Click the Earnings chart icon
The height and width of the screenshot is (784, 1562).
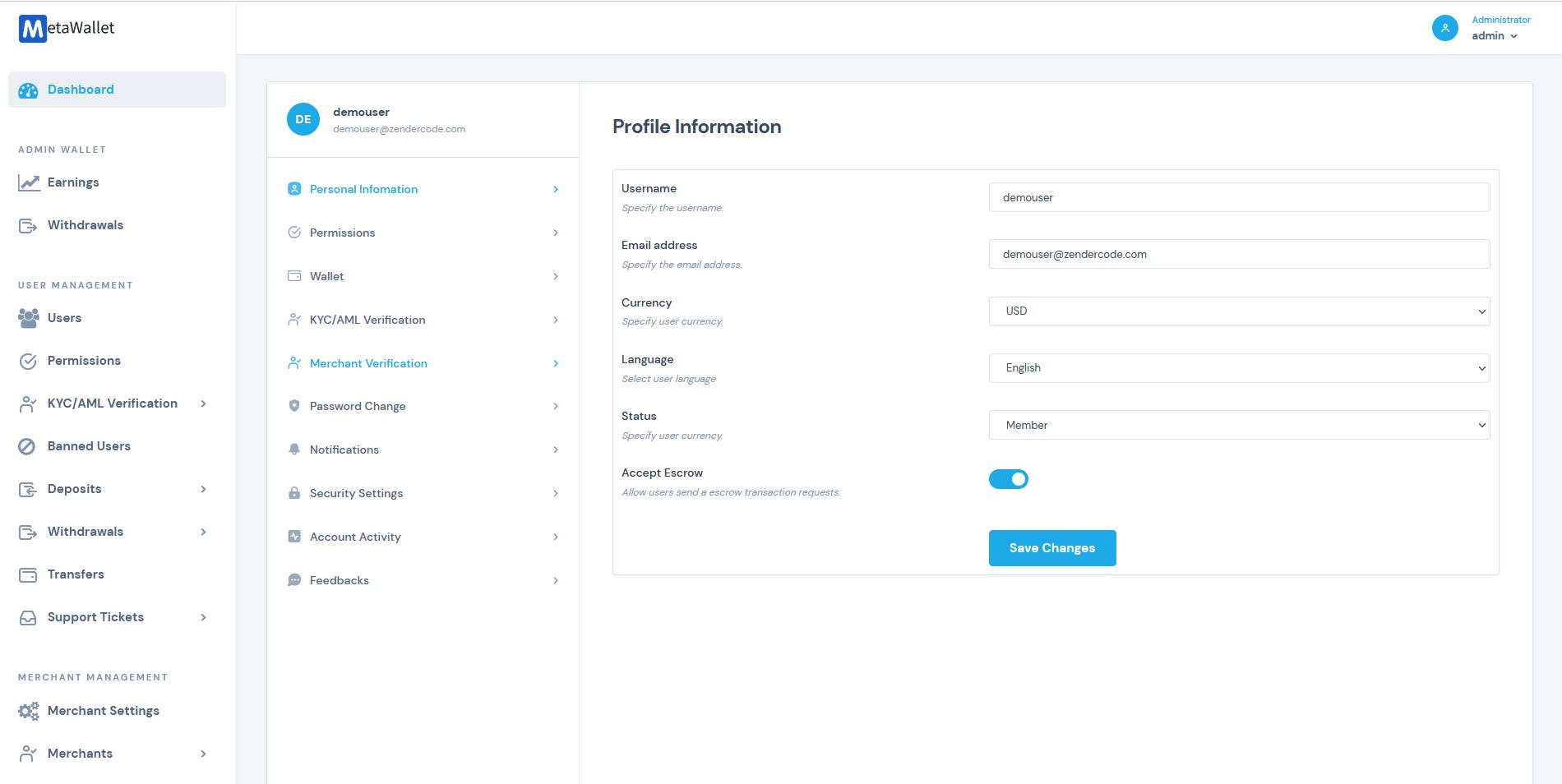point(29,182)
